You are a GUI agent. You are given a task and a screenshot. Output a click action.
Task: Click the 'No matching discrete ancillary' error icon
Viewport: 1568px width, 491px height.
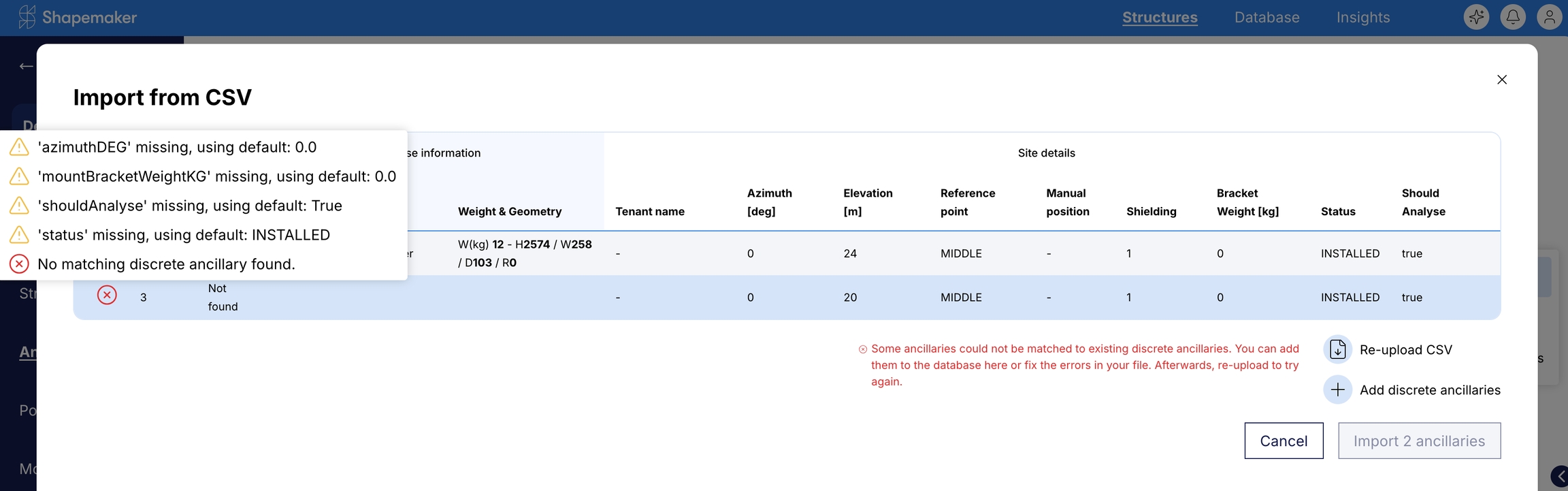19,264
